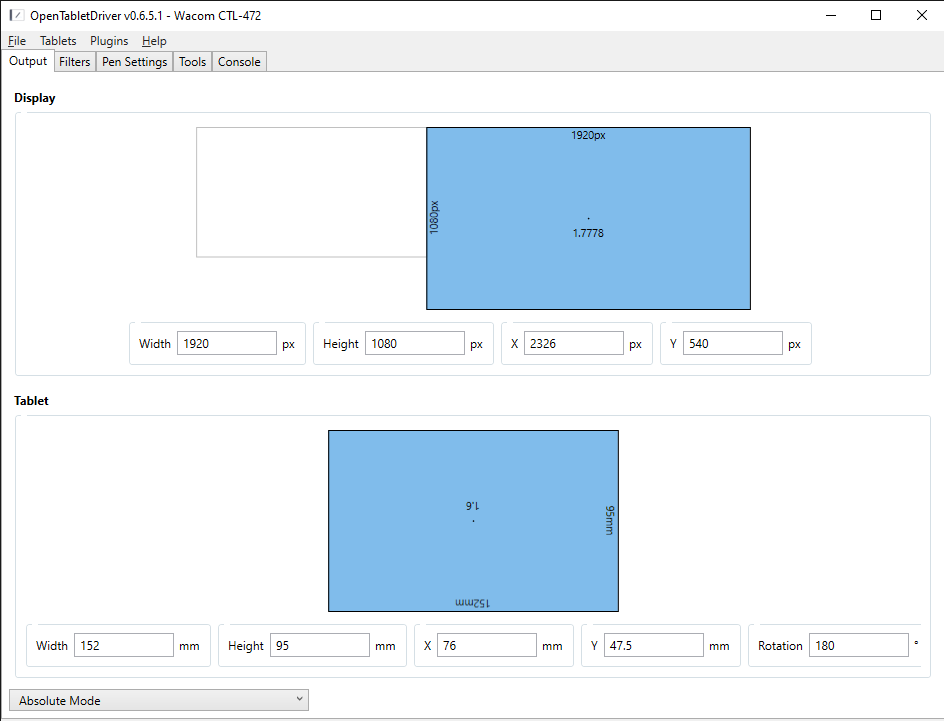This screenshot has width=944, height=721.
Task: Click the display Width input field
Action: 226,344
